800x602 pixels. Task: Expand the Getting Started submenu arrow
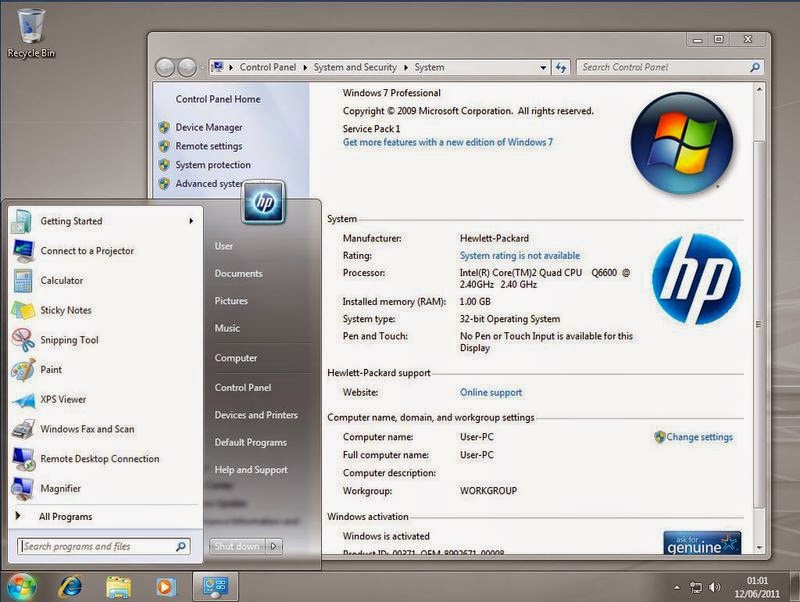190,221
